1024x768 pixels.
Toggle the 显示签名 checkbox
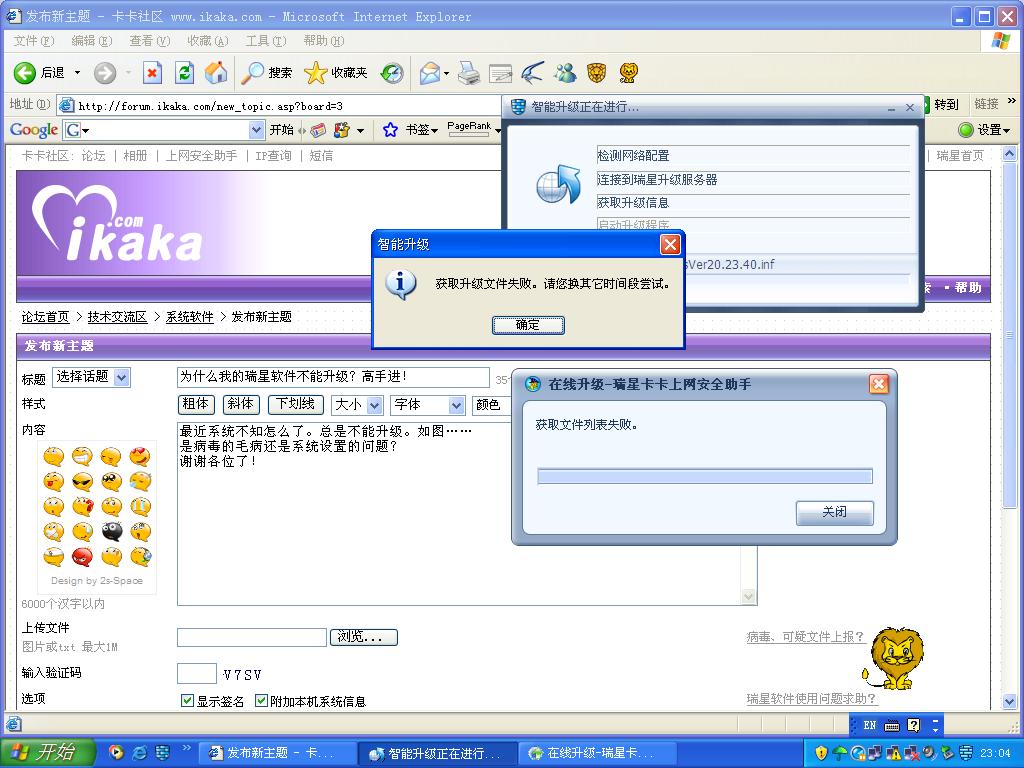187,701
